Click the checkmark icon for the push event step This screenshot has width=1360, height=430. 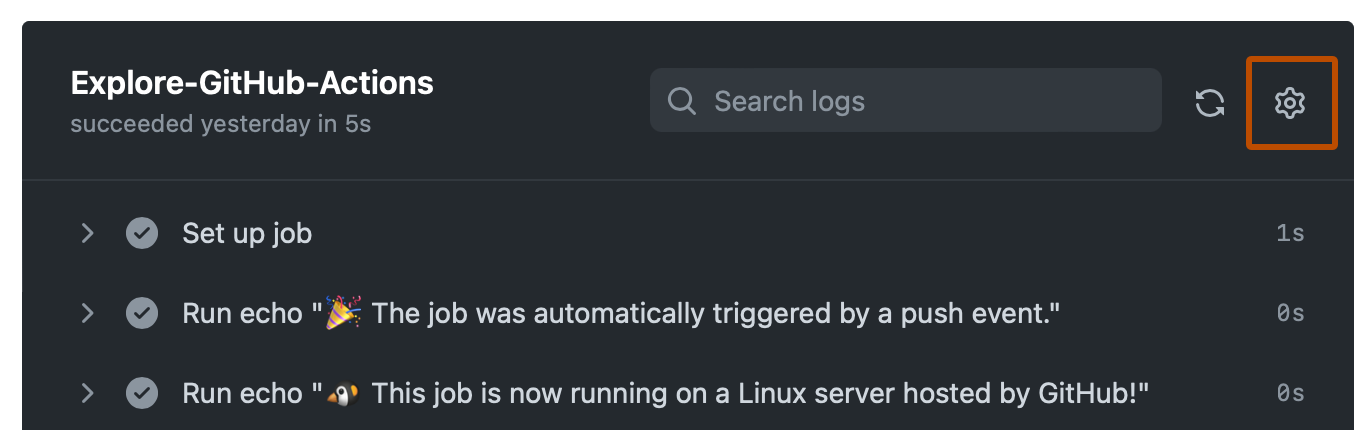(142, 314)
